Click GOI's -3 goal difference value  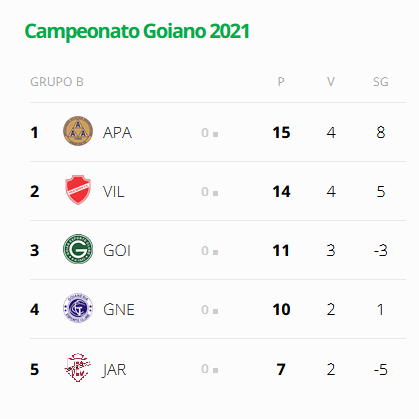tap(381, 251)
